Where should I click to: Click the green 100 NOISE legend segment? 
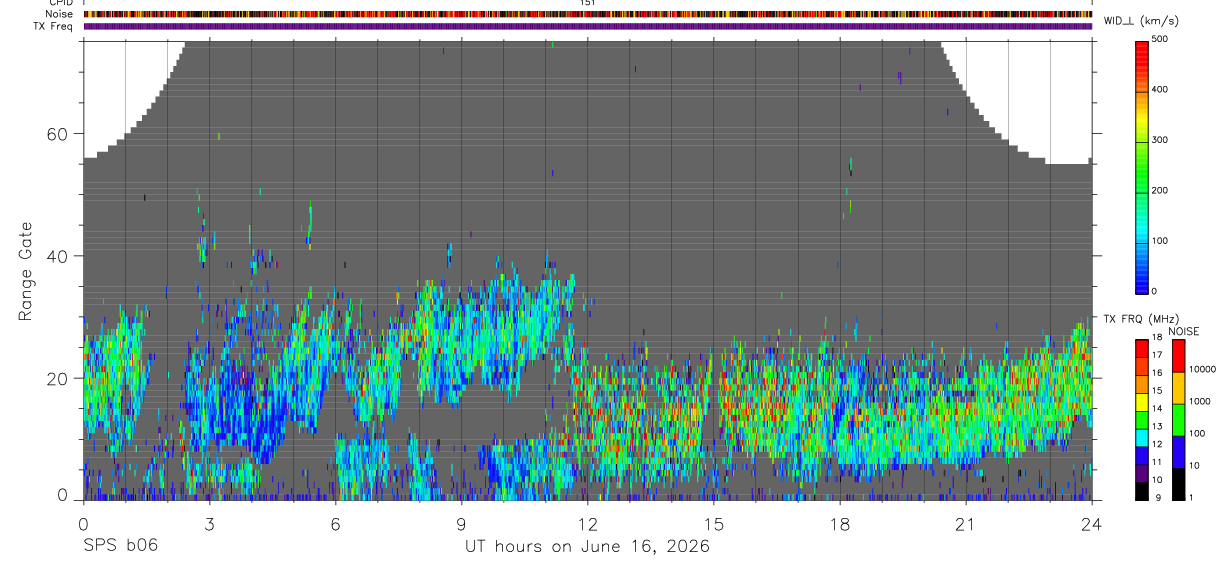click(1178, 420)
